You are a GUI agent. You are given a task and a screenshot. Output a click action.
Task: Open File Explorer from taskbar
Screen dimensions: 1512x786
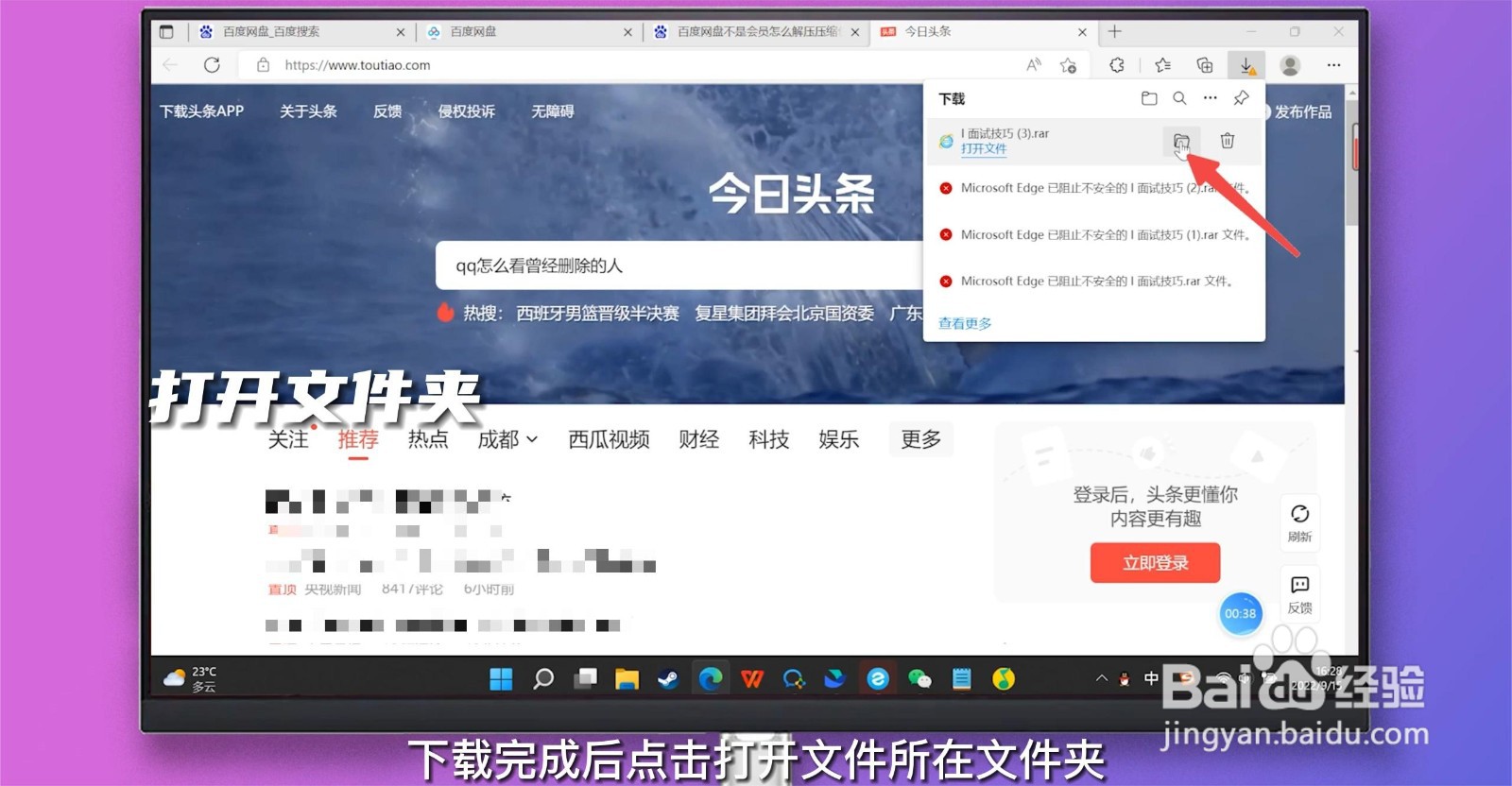coord(627,678)
